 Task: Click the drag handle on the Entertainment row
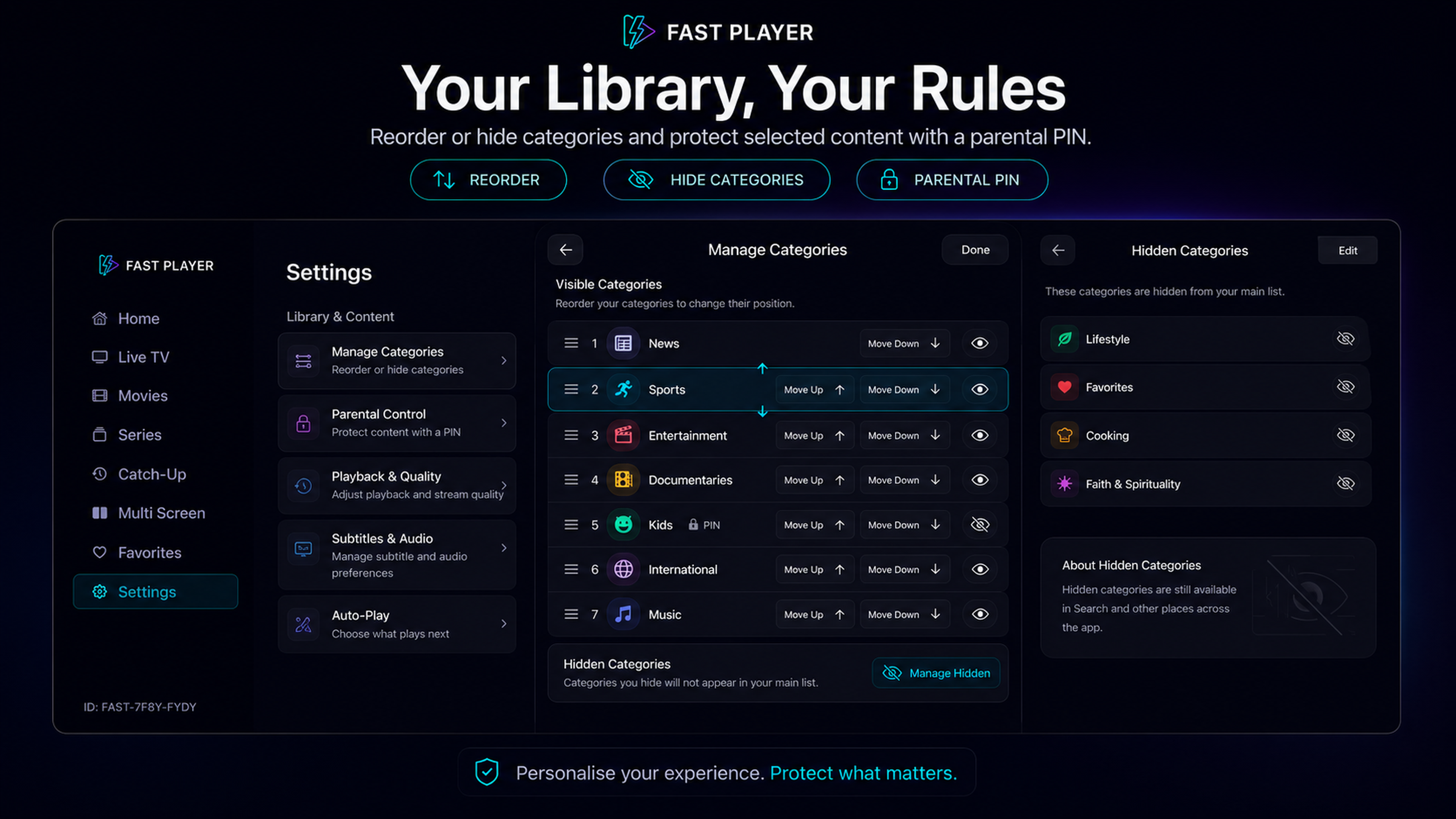[571, 435]
